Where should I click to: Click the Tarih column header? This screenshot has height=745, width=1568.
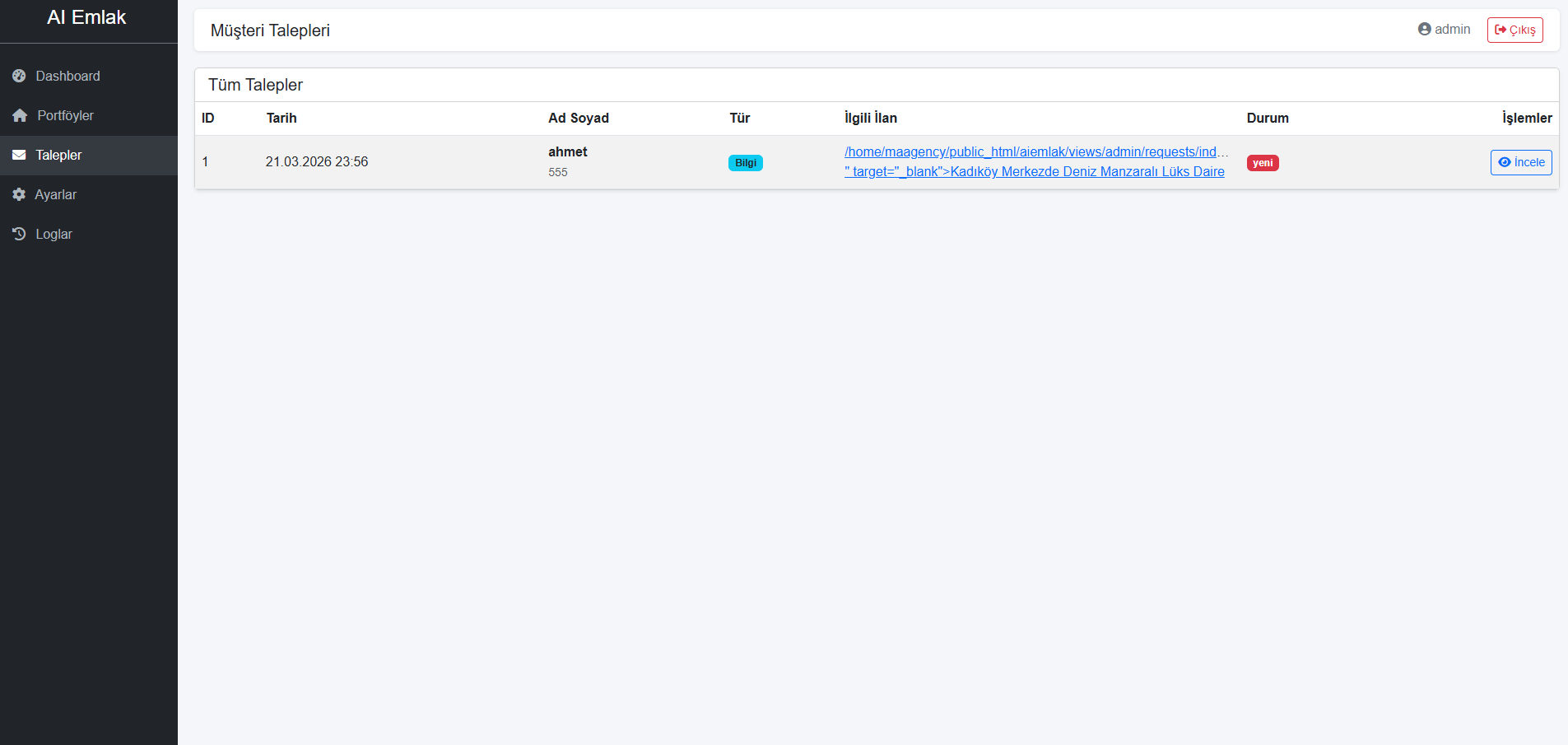[x=281, y=118]
